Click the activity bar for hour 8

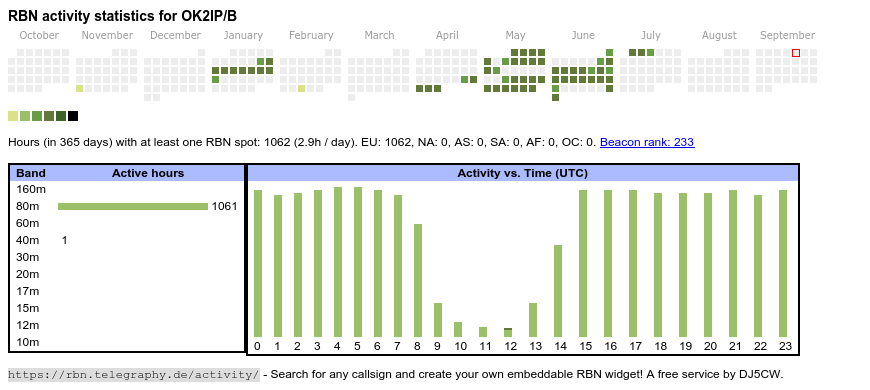pos(418,280)
